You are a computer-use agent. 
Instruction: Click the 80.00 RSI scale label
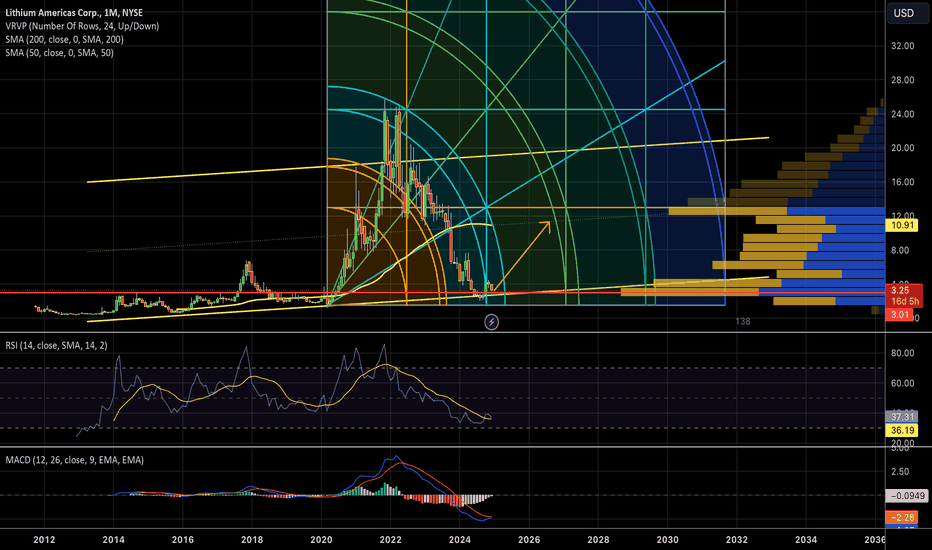[902, 353]
